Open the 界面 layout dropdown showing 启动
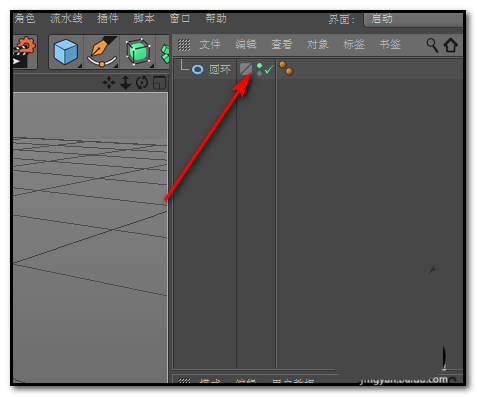 [413, 19]
